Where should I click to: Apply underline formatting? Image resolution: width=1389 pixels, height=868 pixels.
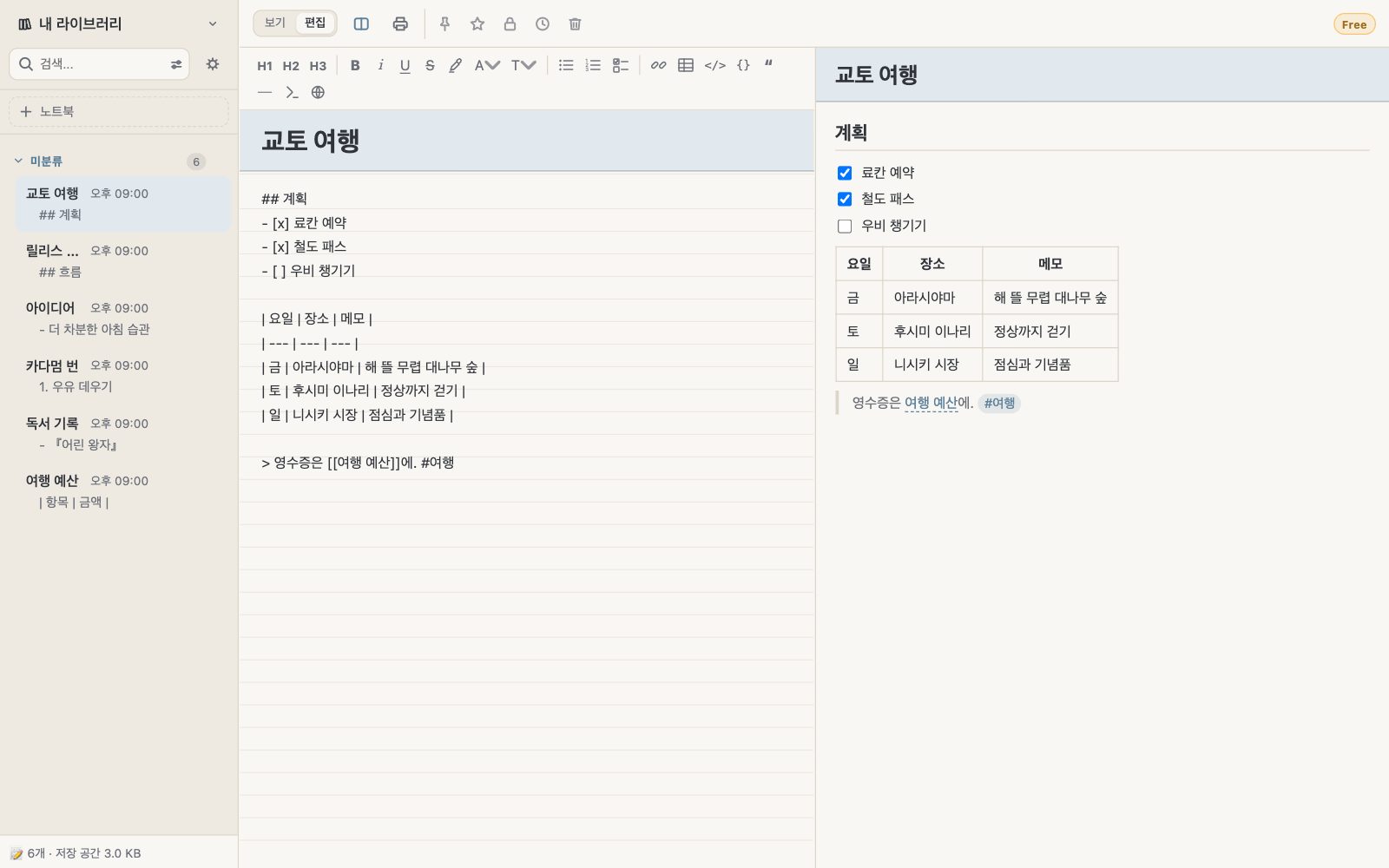405,65
